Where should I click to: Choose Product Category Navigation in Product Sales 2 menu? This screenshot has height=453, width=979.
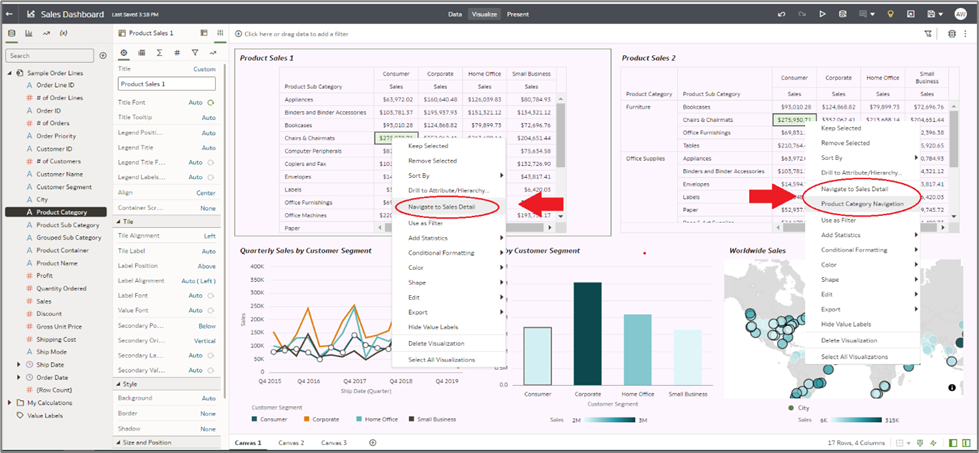tap(862, 203)
